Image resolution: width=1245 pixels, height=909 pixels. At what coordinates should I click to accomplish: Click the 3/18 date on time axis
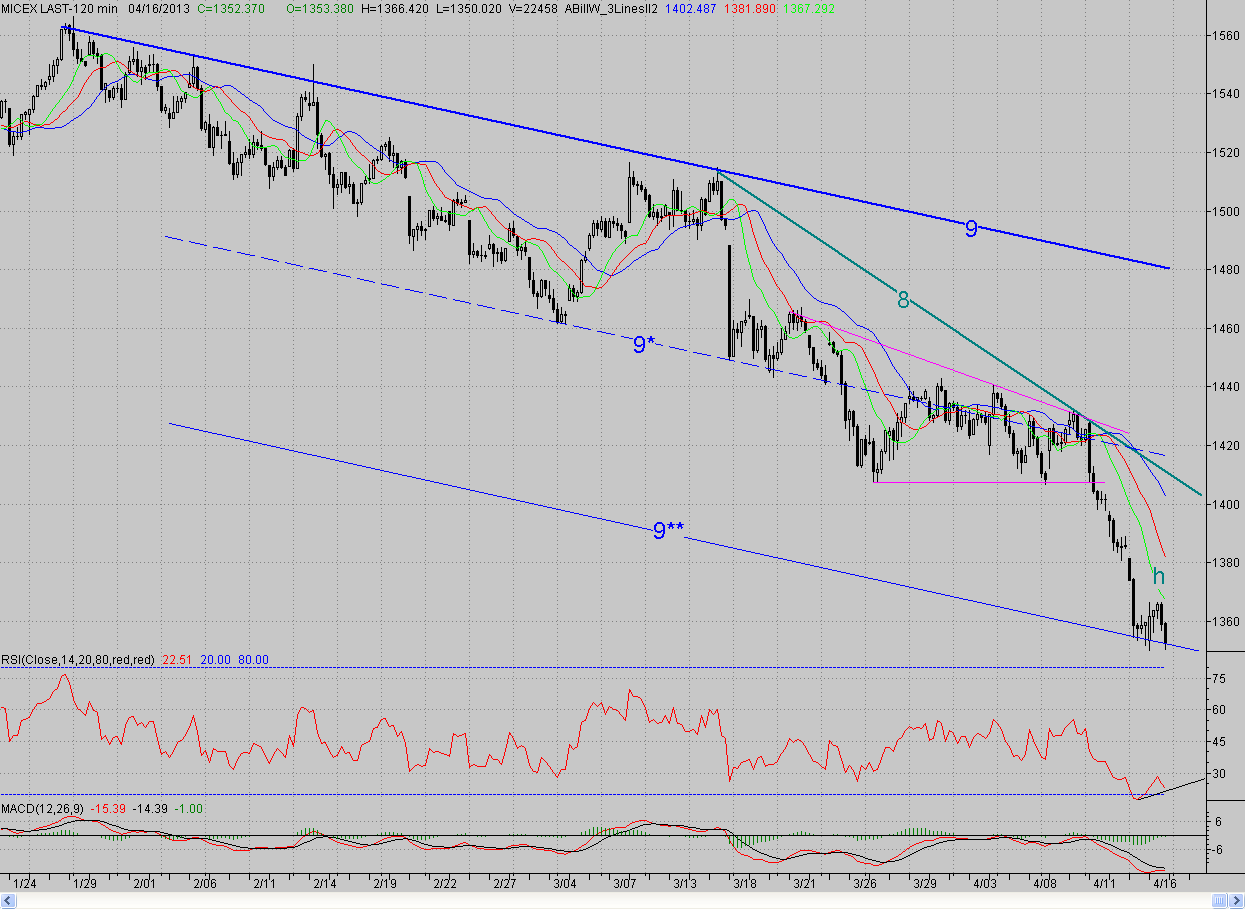pyautogui.click(x=745, y=884)
